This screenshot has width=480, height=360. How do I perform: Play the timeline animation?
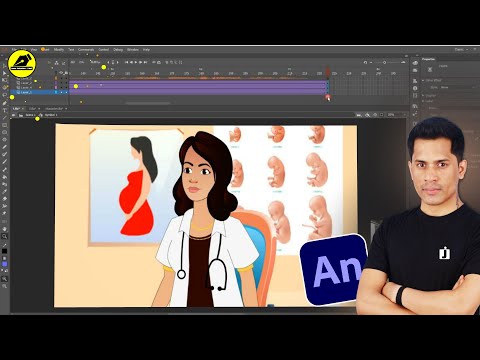point(136,62)
